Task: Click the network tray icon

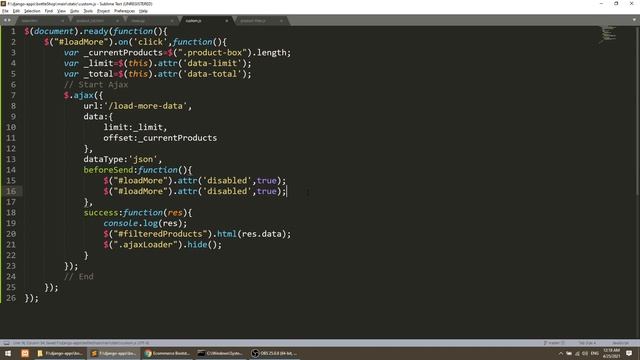Action: tap(577, 353)
